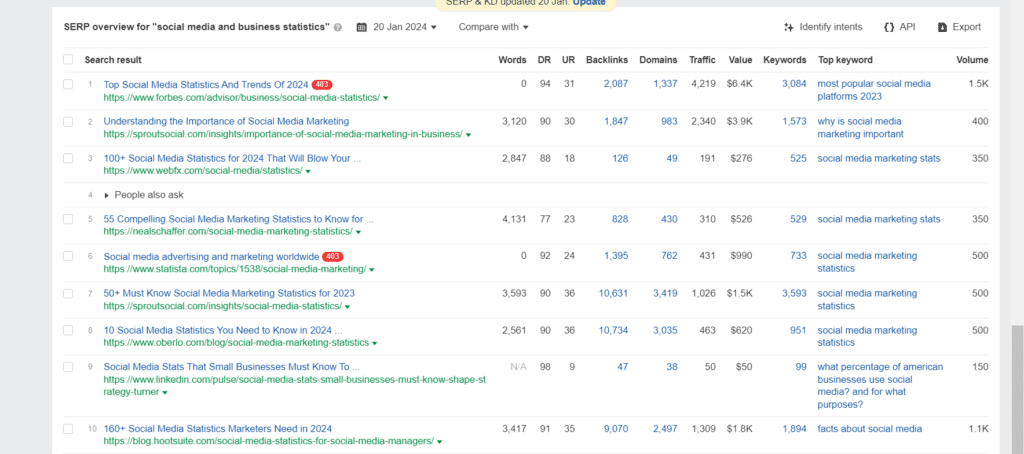Open the dropdown arrow after the statista.com URL
Screen dimensions: 1024x454
point(371,270)
